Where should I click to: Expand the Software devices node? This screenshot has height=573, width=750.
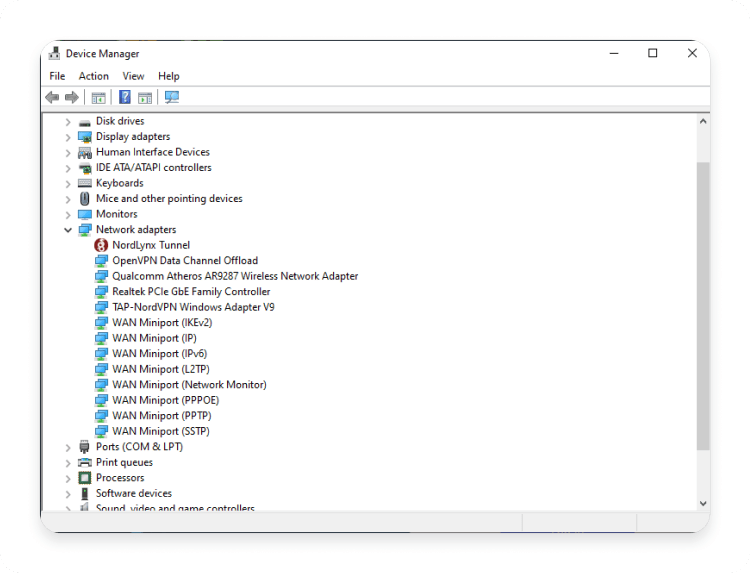click(68, 494)
